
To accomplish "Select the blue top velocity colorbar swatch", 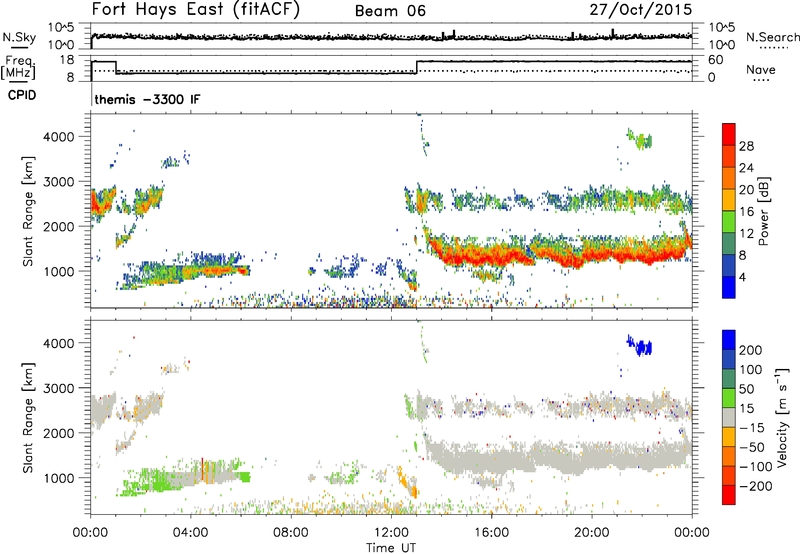I will (x=729, y=340).
